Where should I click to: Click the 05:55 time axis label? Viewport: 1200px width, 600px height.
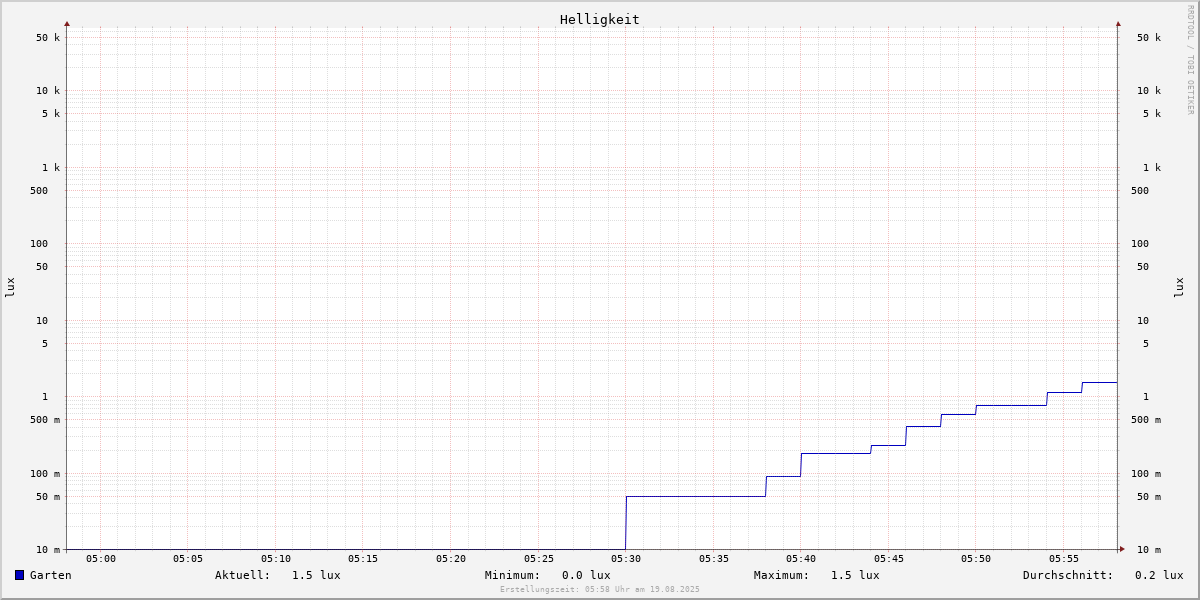1064,559
